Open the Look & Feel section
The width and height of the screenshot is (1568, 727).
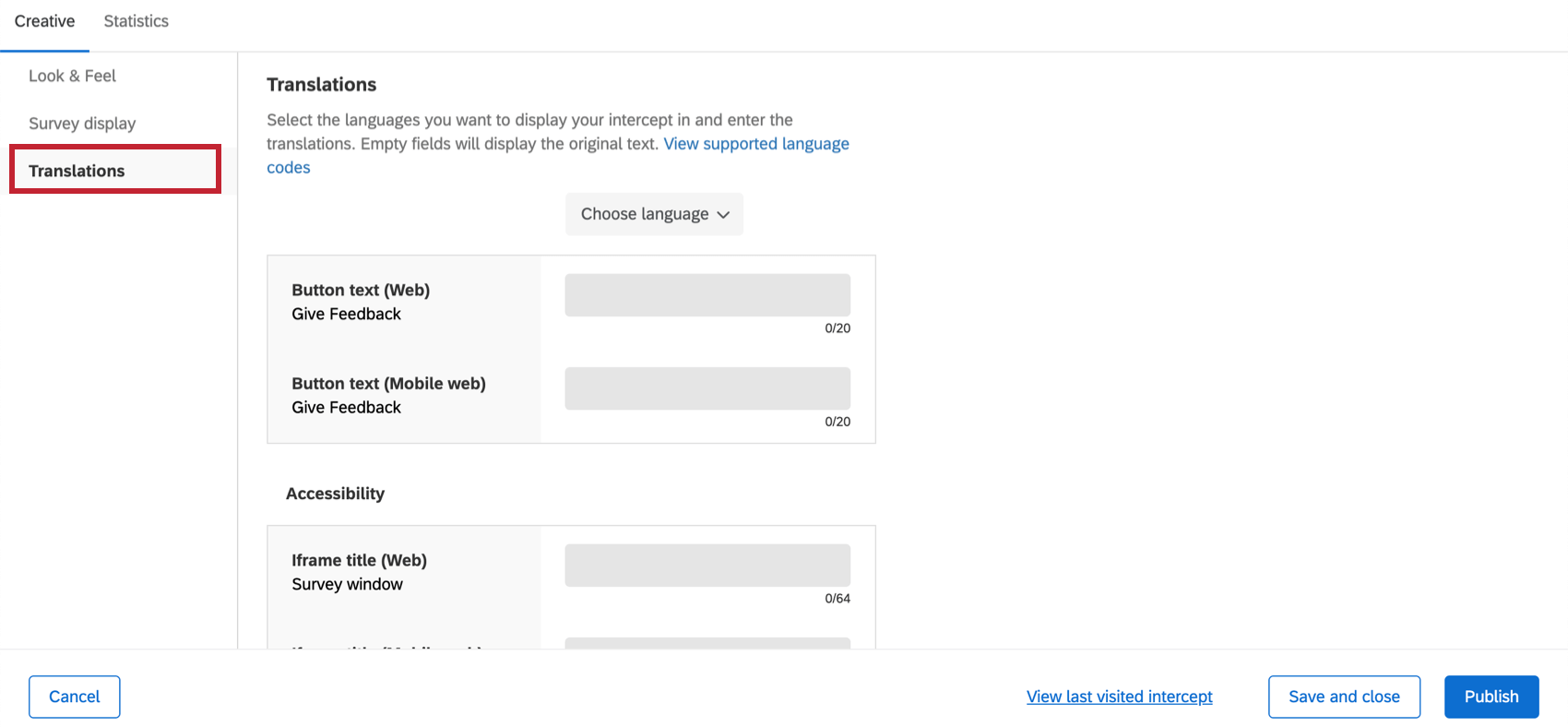click(x=72, y=76)
